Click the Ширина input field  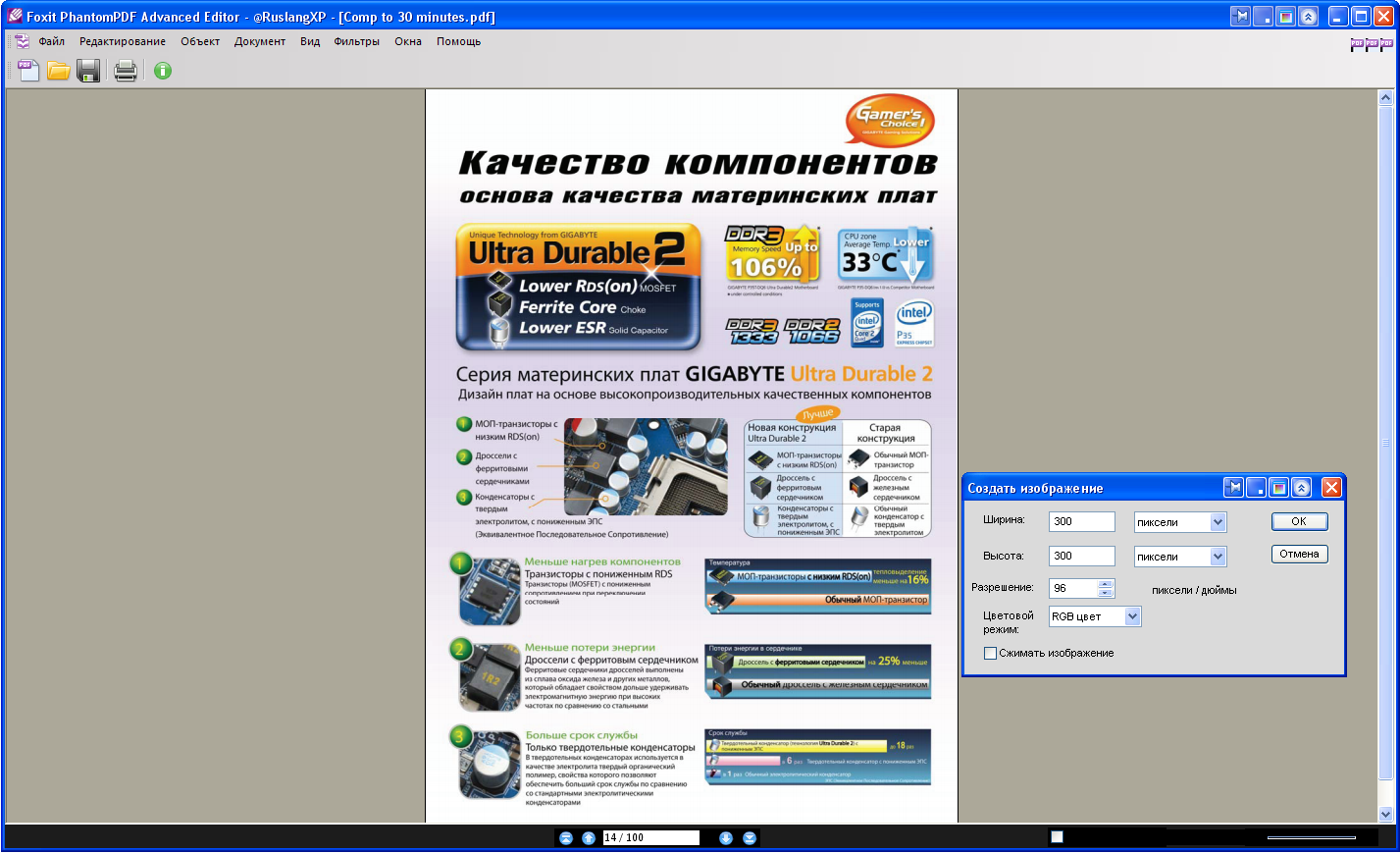[1082, 521]
